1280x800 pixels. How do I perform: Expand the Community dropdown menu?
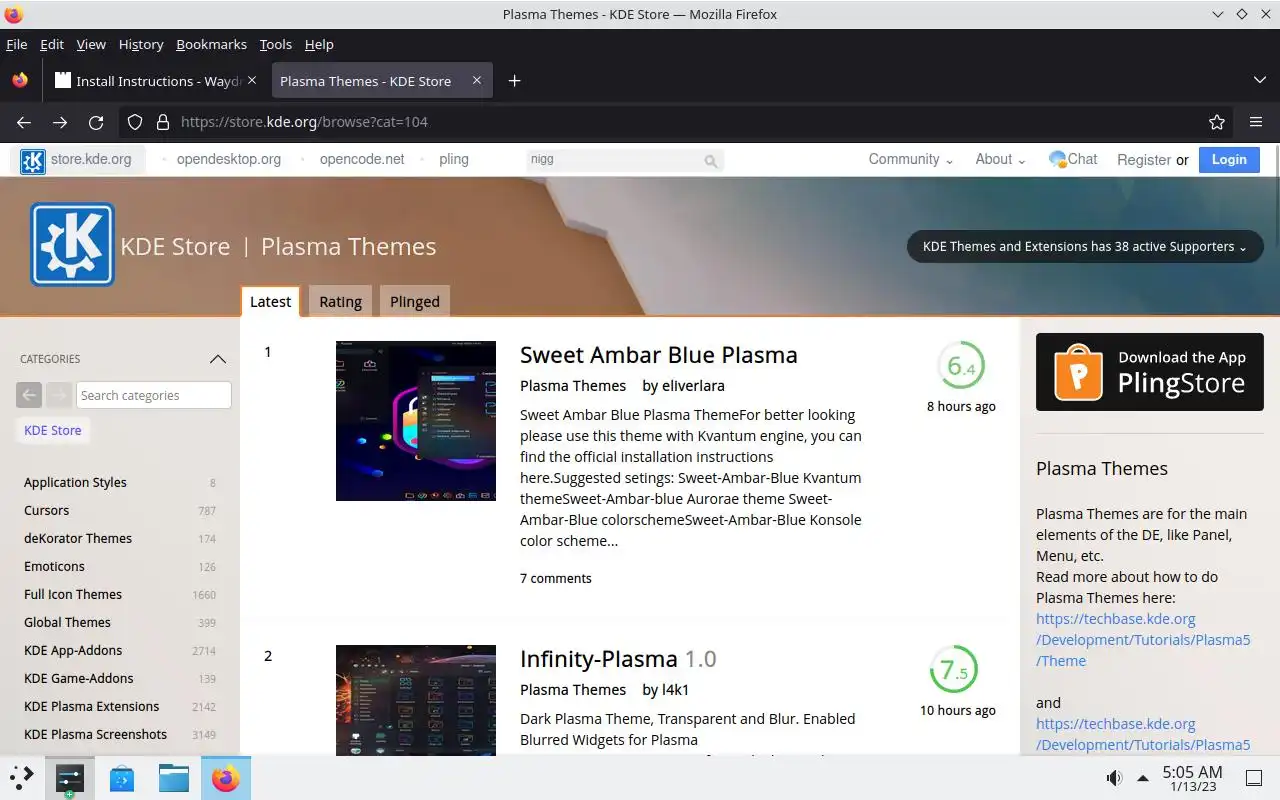[x=910, y=159]
